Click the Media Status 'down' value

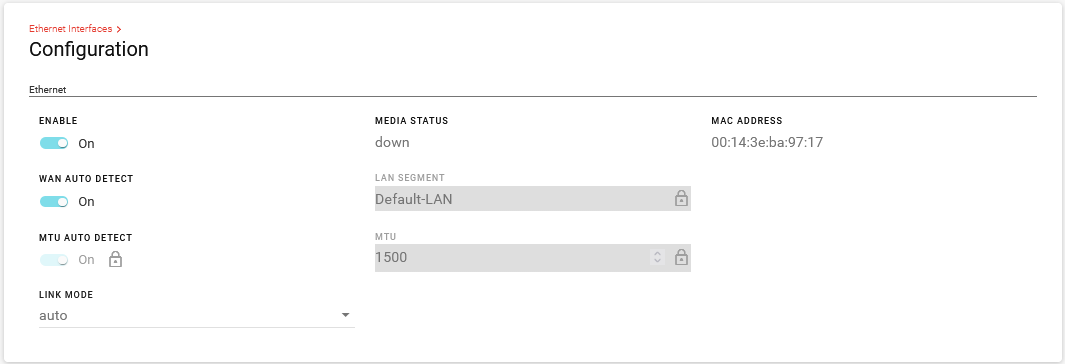[393, 143]
